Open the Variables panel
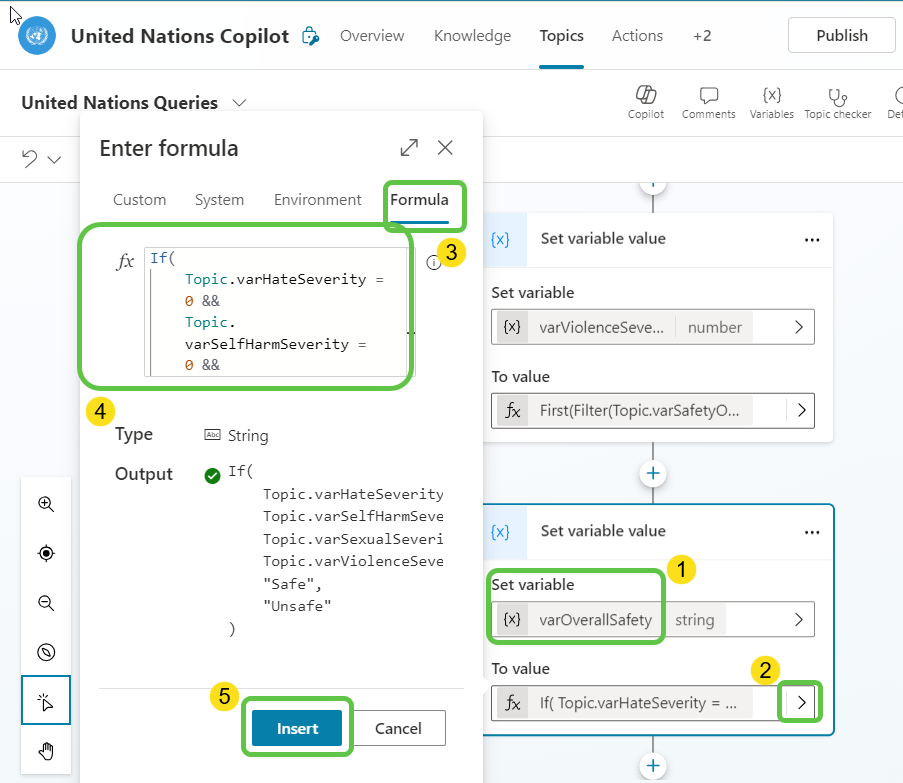 click(x=771, y=102)
